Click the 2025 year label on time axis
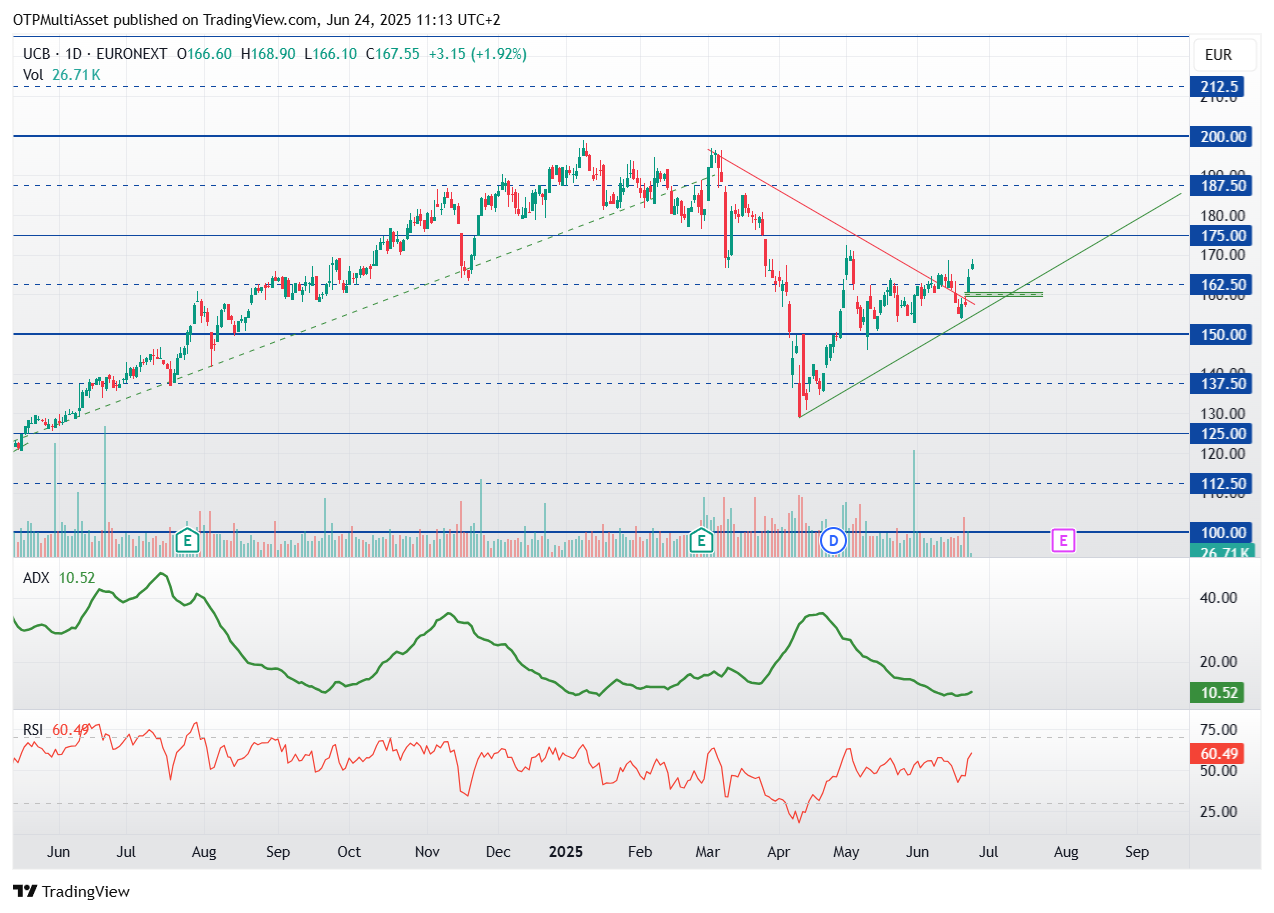The image size is (1274, 913). click(566, 852)
